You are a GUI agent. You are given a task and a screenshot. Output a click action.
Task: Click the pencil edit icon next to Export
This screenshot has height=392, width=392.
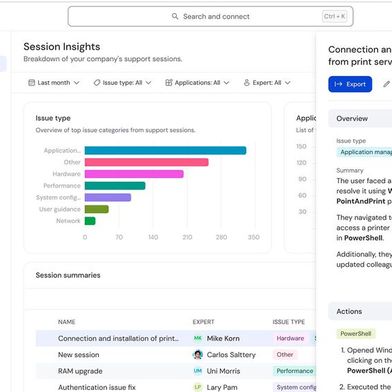click(387, 84)
